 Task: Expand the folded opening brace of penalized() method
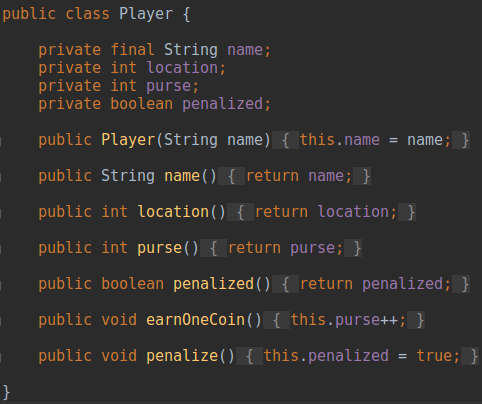(285, 284)
